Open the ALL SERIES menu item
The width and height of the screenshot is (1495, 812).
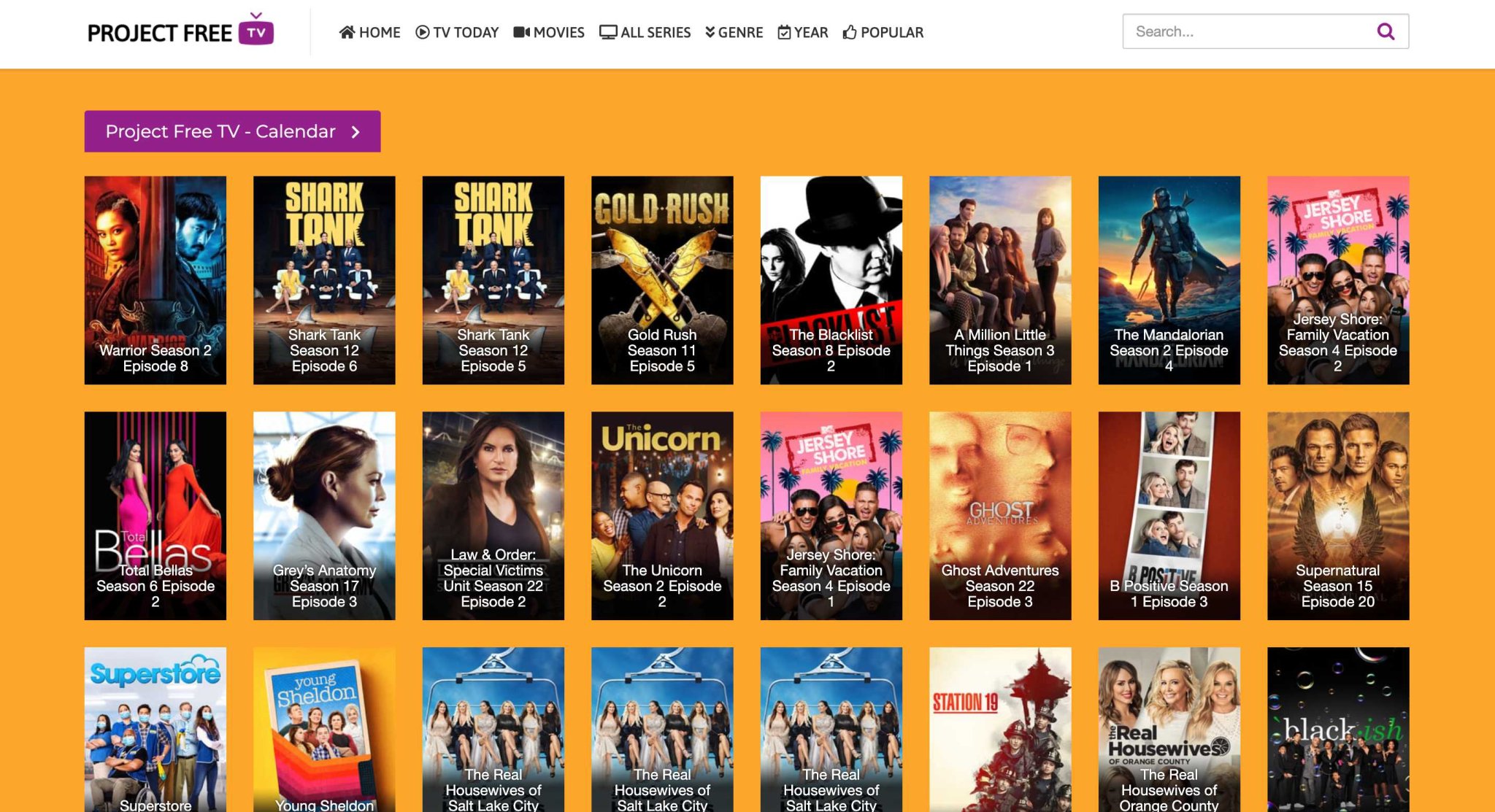click(x=645, y=32)
